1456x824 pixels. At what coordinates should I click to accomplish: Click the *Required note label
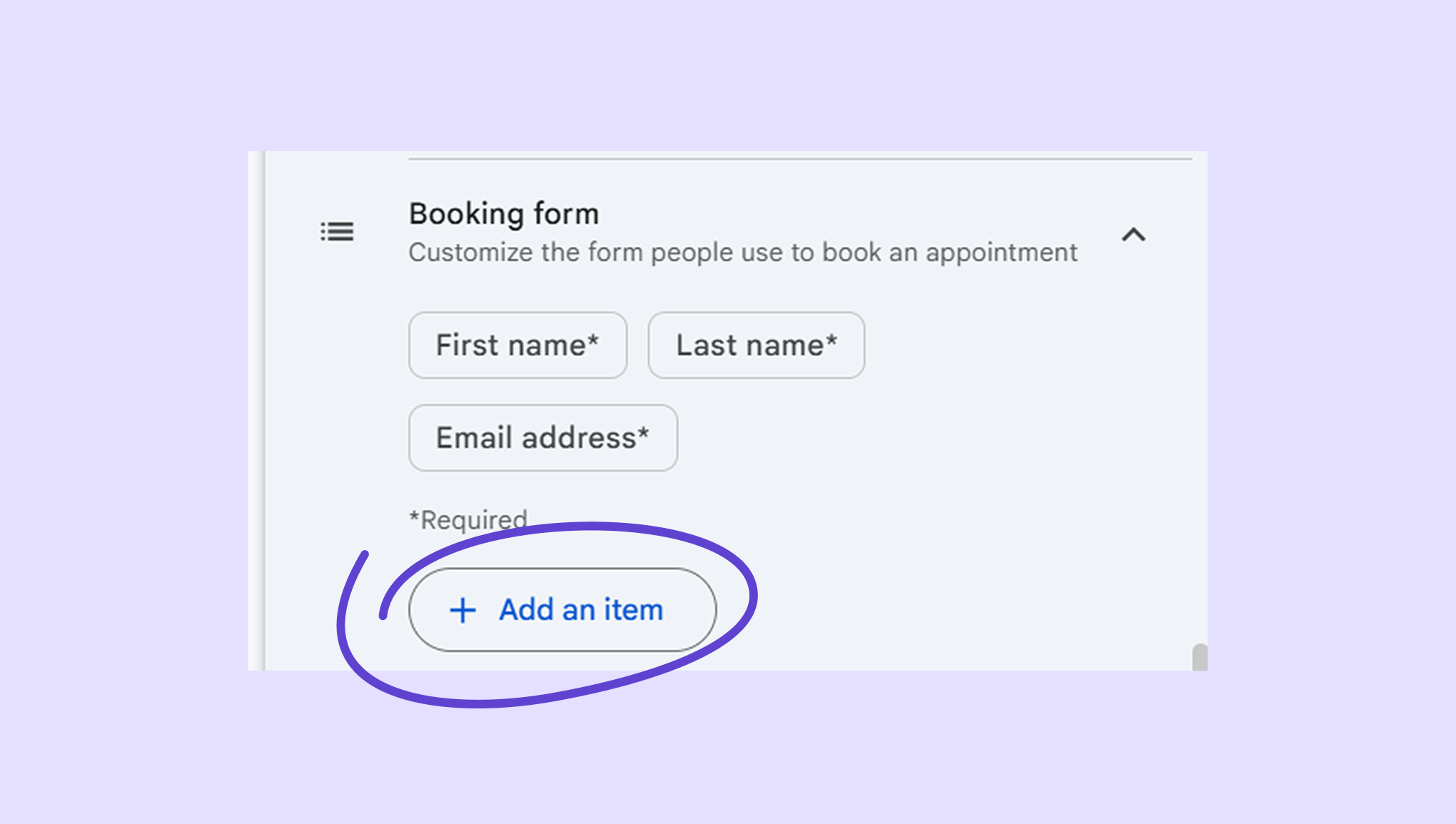467,519
